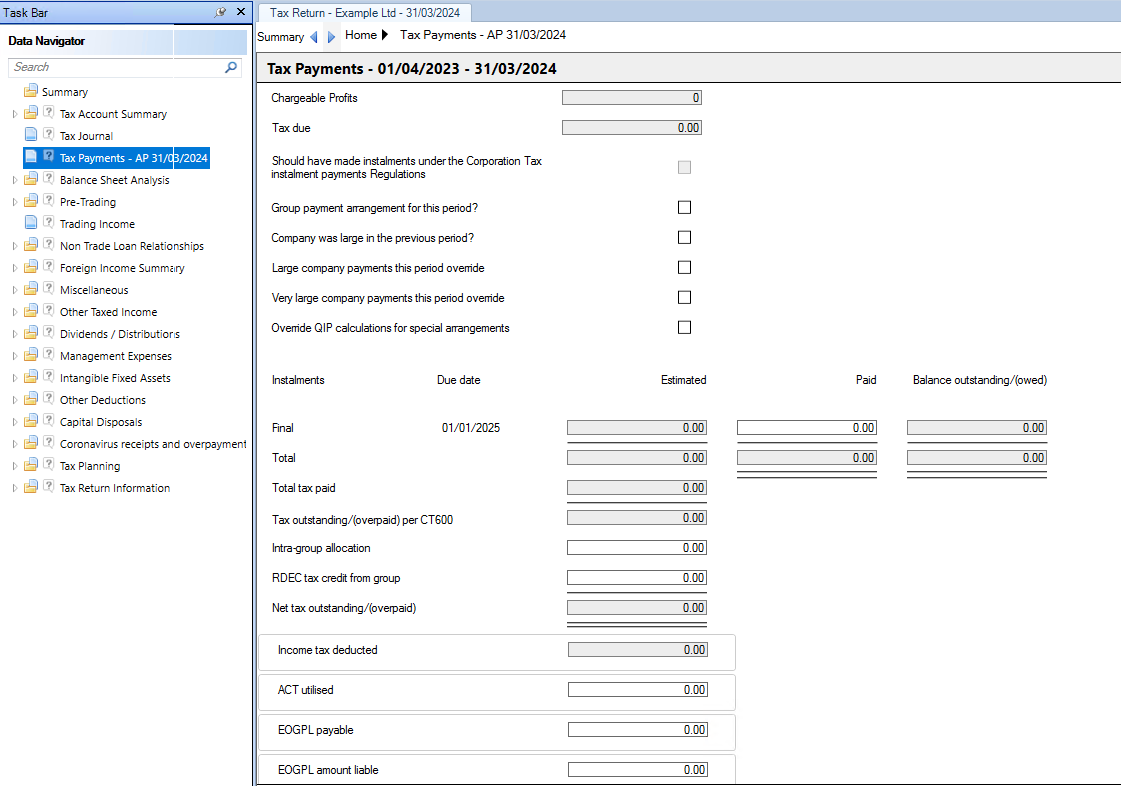The image size is (1121, 786).
Task: Enable Large company payments this period override
Action: 684,267
